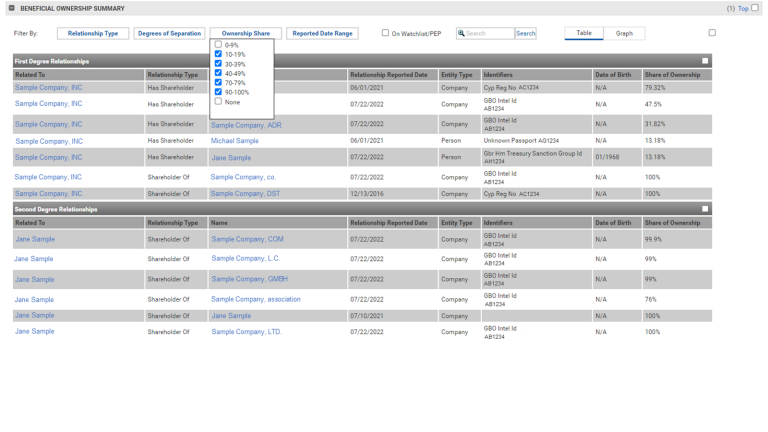Switch to the Graph view tab
Viewport: 768px width, 432px height.
coord(624,33)
